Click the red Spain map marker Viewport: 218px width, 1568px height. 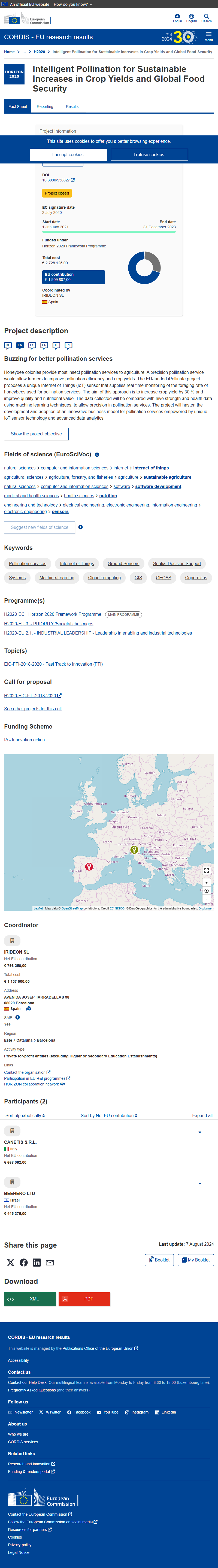coord(89,866)
